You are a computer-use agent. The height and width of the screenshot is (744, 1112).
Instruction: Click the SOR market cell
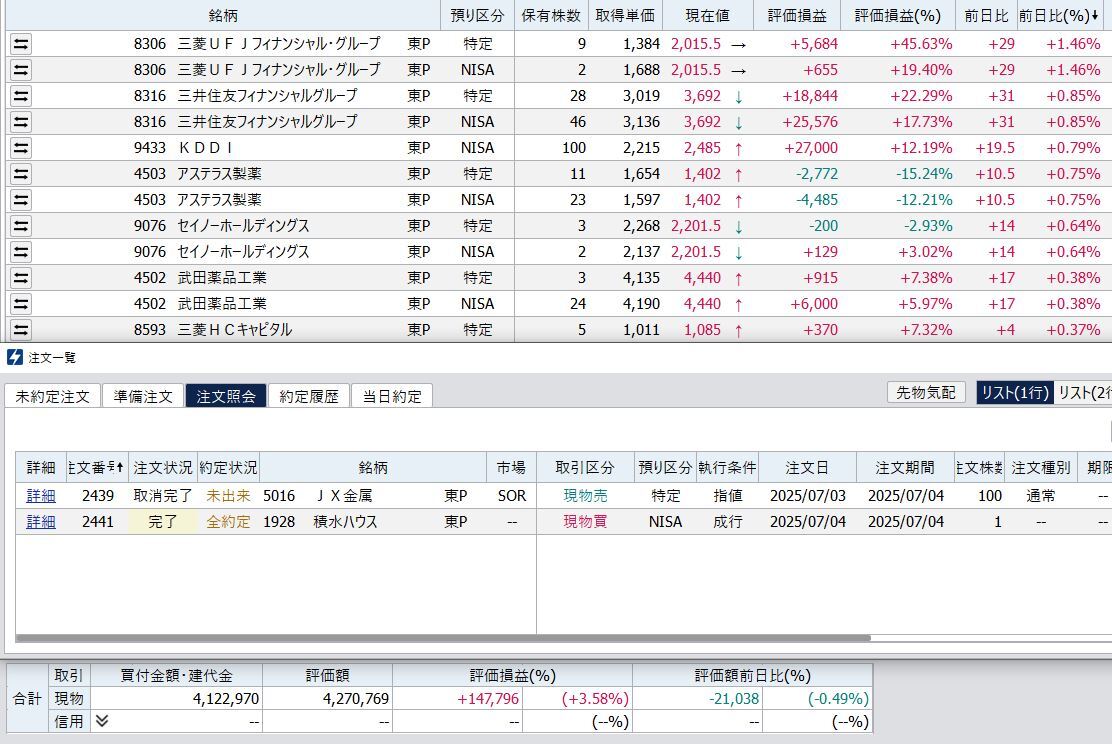[512, 496]
